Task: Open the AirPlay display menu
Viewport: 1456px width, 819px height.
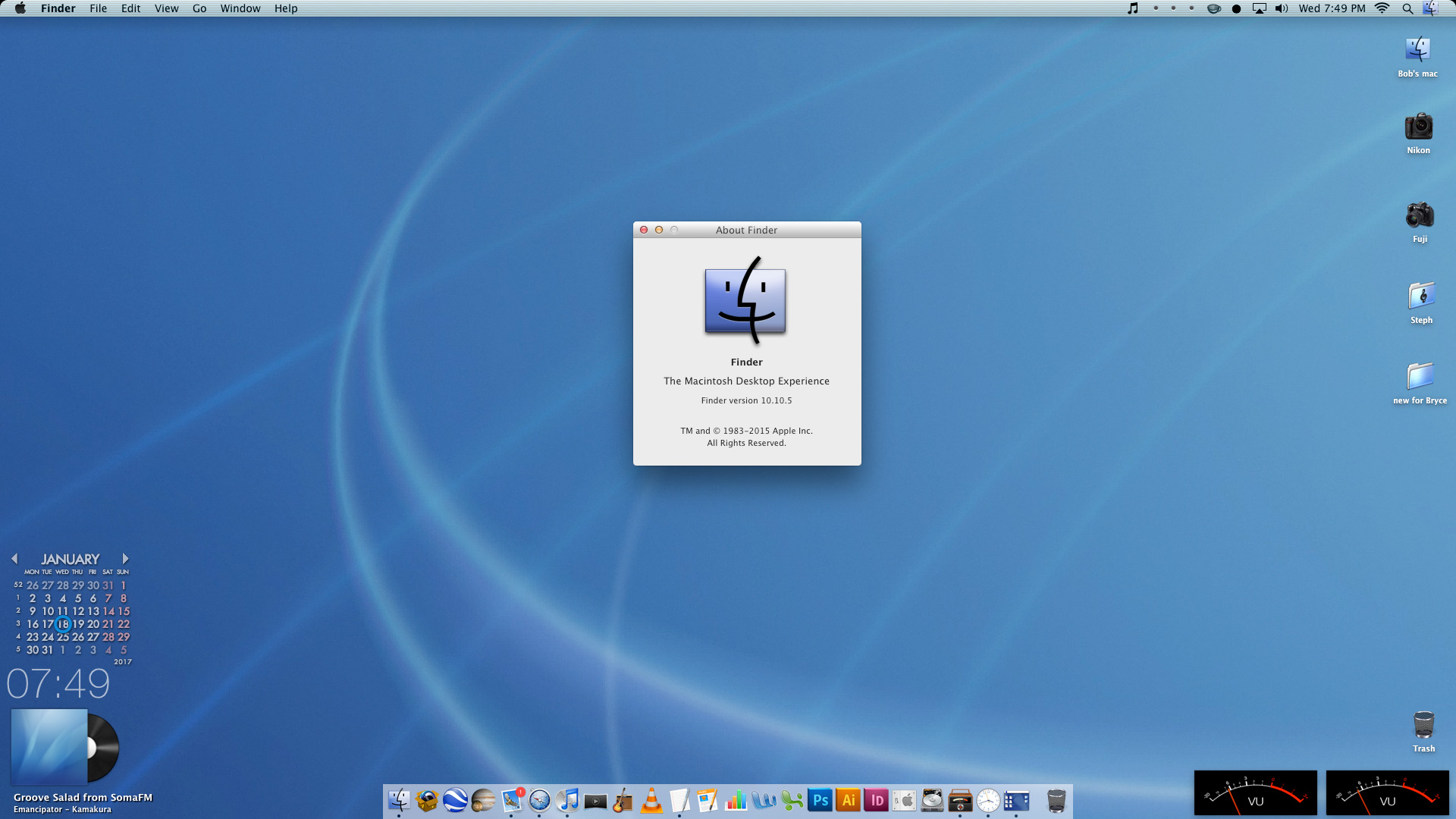Action: point(1260,8)
